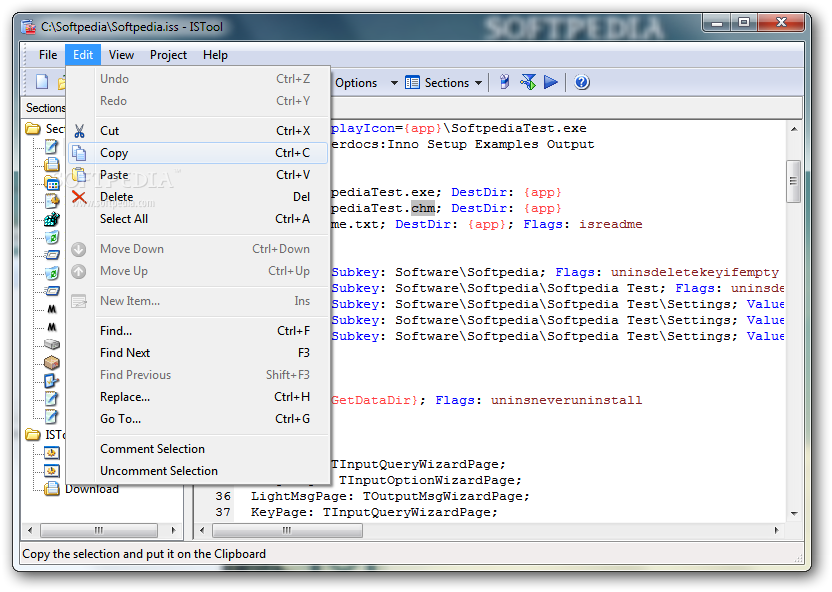Select the calendar-folder section icon in tree
This screenshot has height=592, width=832.
52,184
